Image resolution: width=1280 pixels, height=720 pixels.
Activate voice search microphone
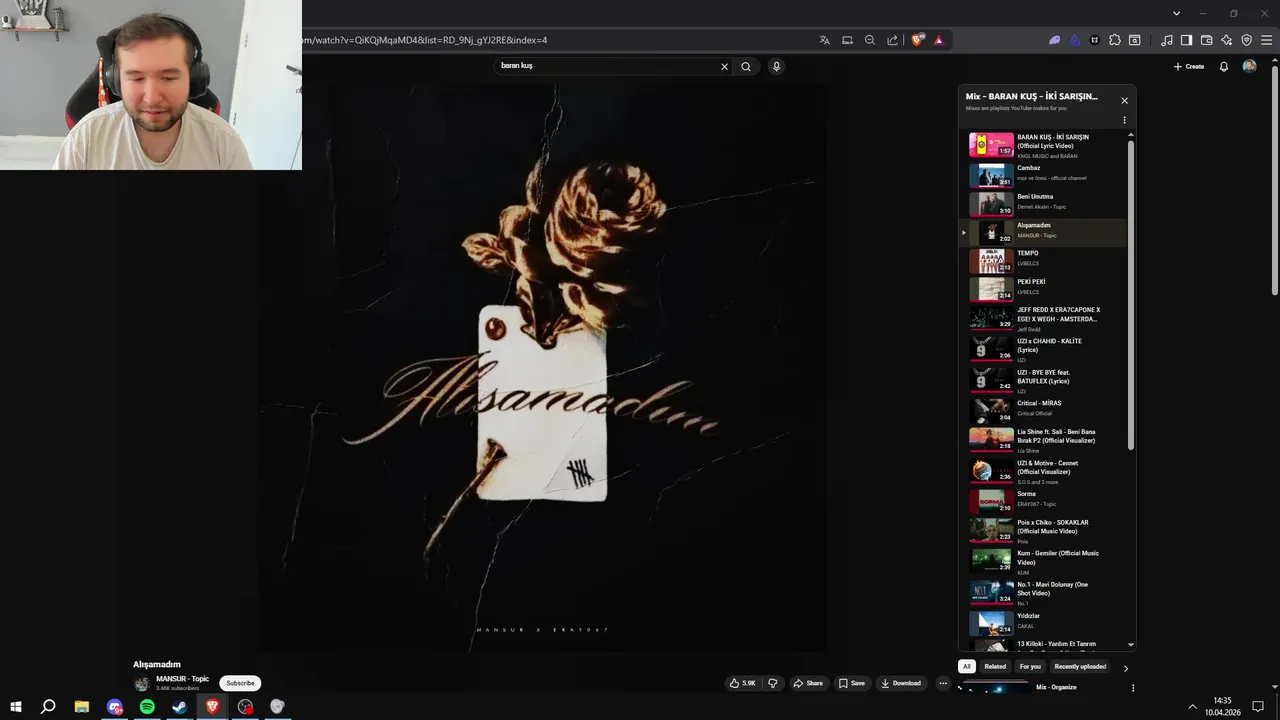click(776, 66)
